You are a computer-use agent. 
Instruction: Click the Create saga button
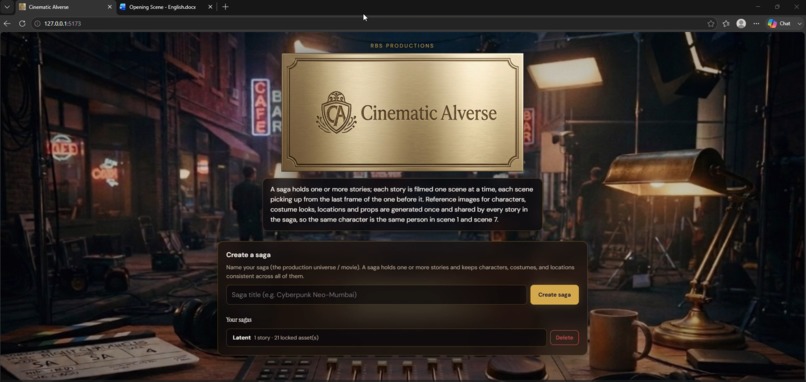pyautogui.click(x=554, y=295)
